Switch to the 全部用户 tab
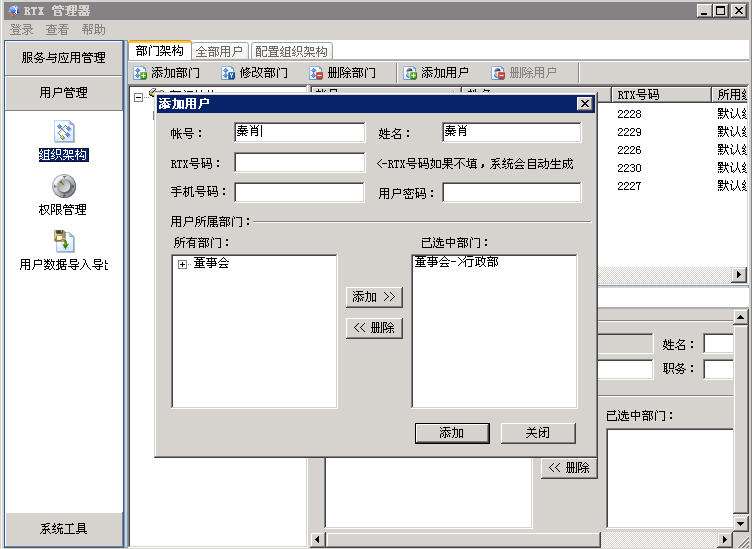This screenshot has height=549, width=752. click(219, 51)
